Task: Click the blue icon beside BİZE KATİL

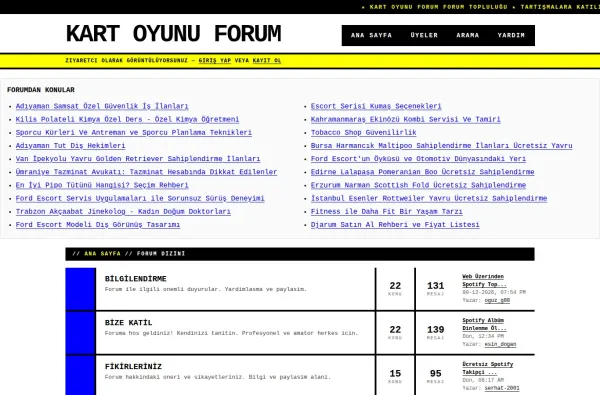Action: point(80,333)
